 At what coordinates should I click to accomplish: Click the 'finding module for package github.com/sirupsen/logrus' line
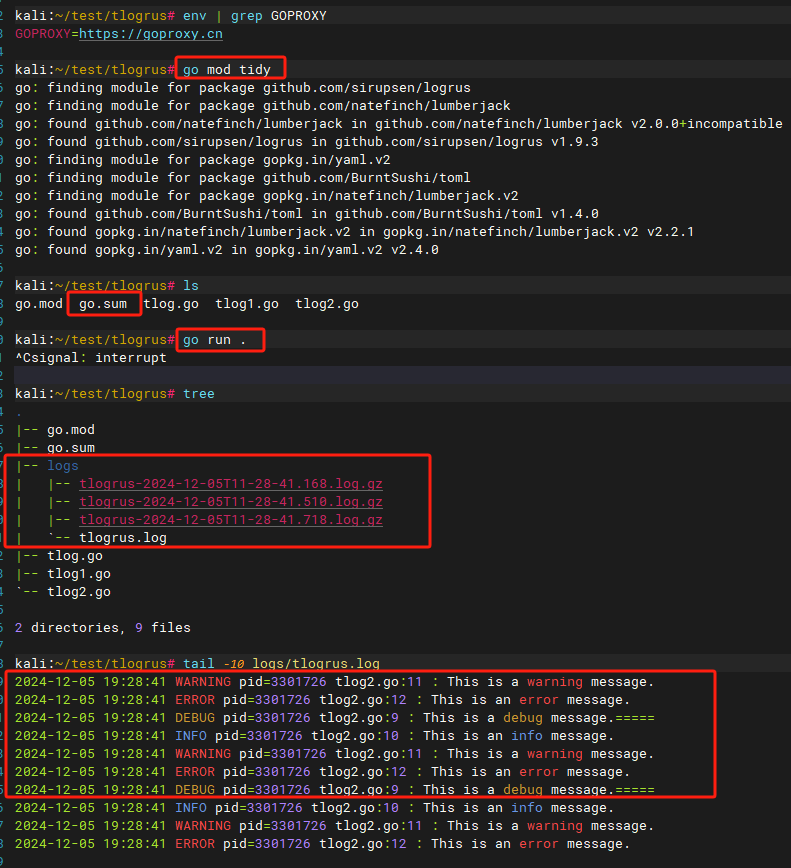(x=243, y=87)
